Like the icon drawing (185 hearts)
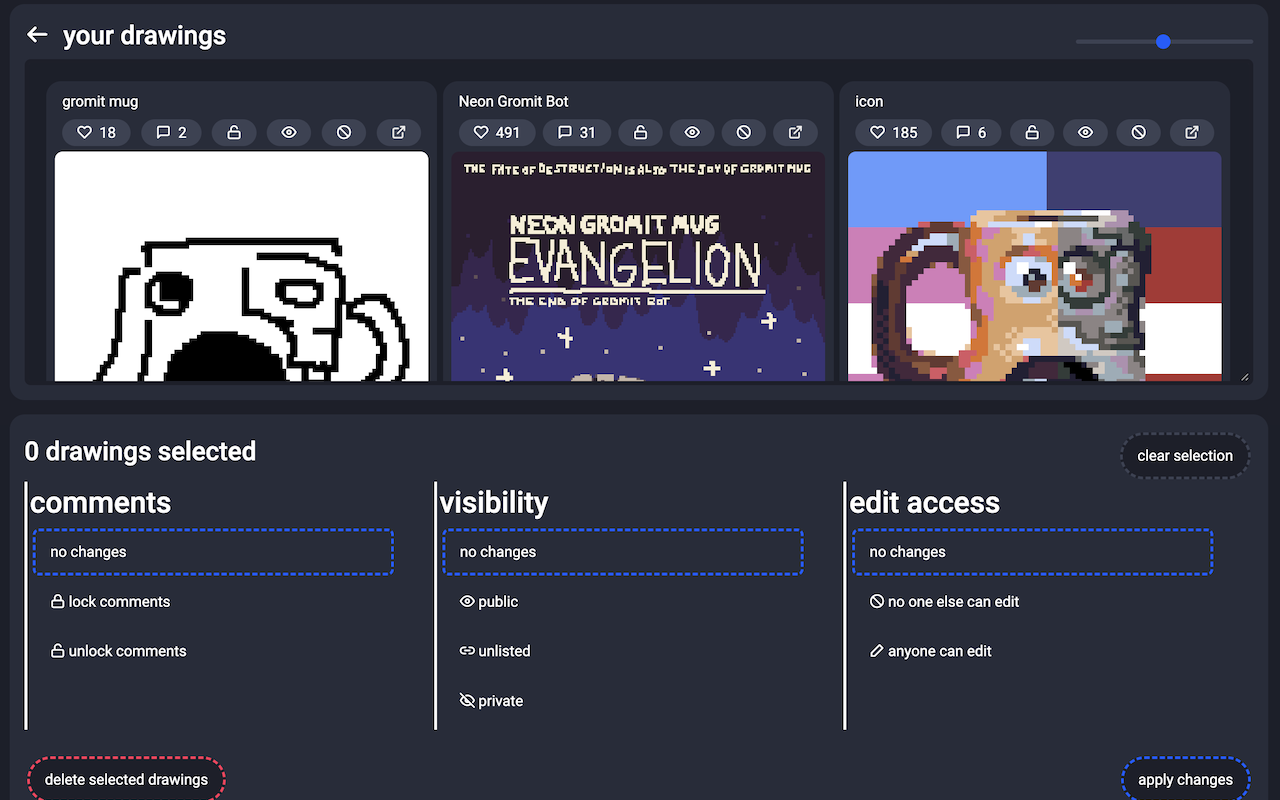Viewport: 1280px width, 800px height. 893,132
